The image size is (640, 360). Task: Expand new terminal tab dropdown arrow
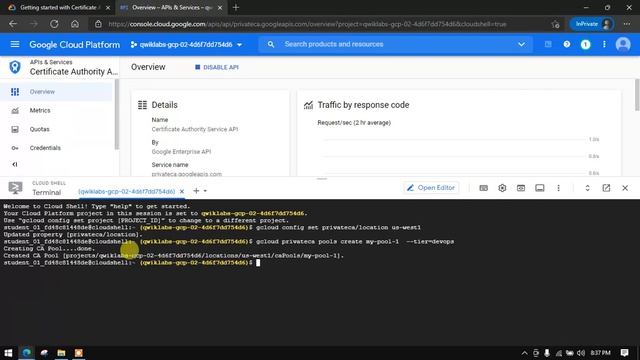click(205, 191)
